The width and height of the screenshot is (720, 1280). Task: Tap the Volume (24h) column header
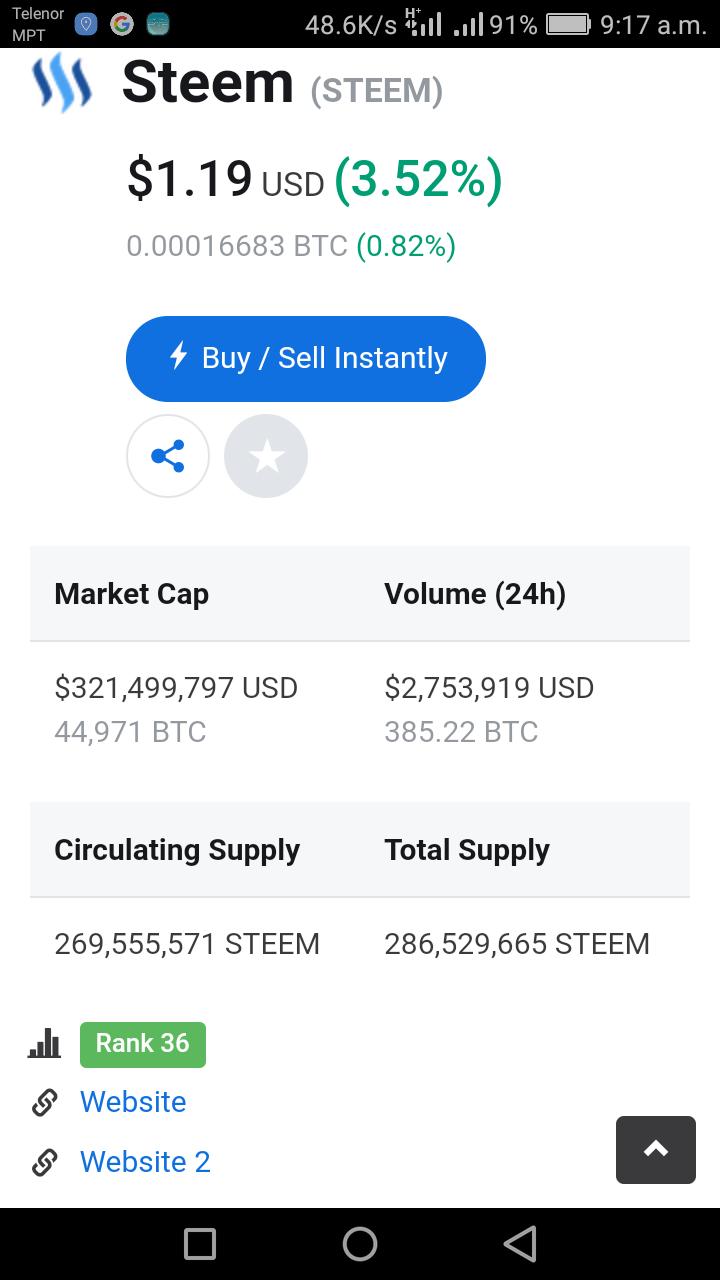coord(475,594)
